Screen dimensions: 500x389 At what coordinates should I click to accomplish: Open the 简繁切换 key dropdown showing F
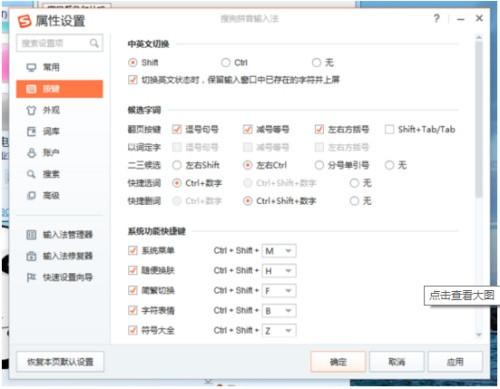(x=279, y=291)
